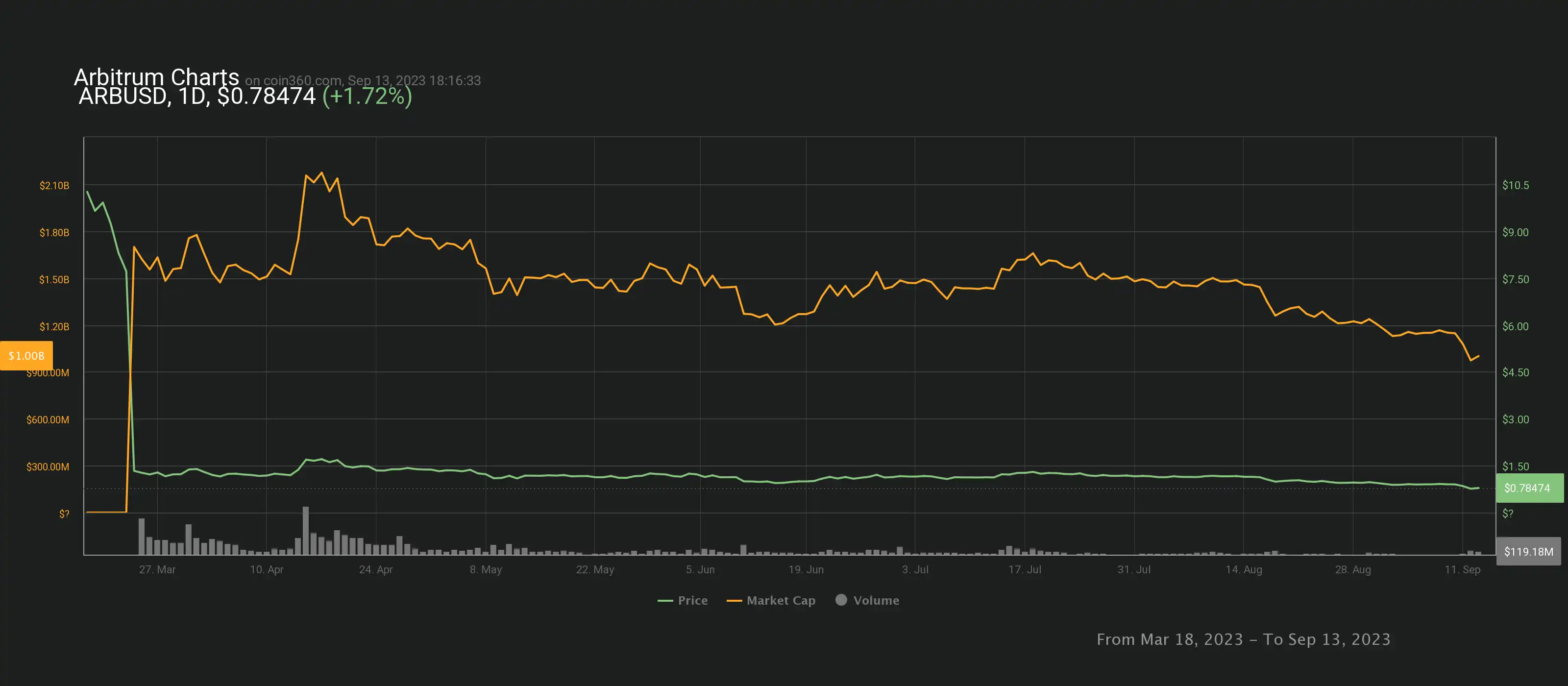Toggle the Market Cap series in legend
The height and width of the screenshot is (686, 1568).
pos(771,600)
